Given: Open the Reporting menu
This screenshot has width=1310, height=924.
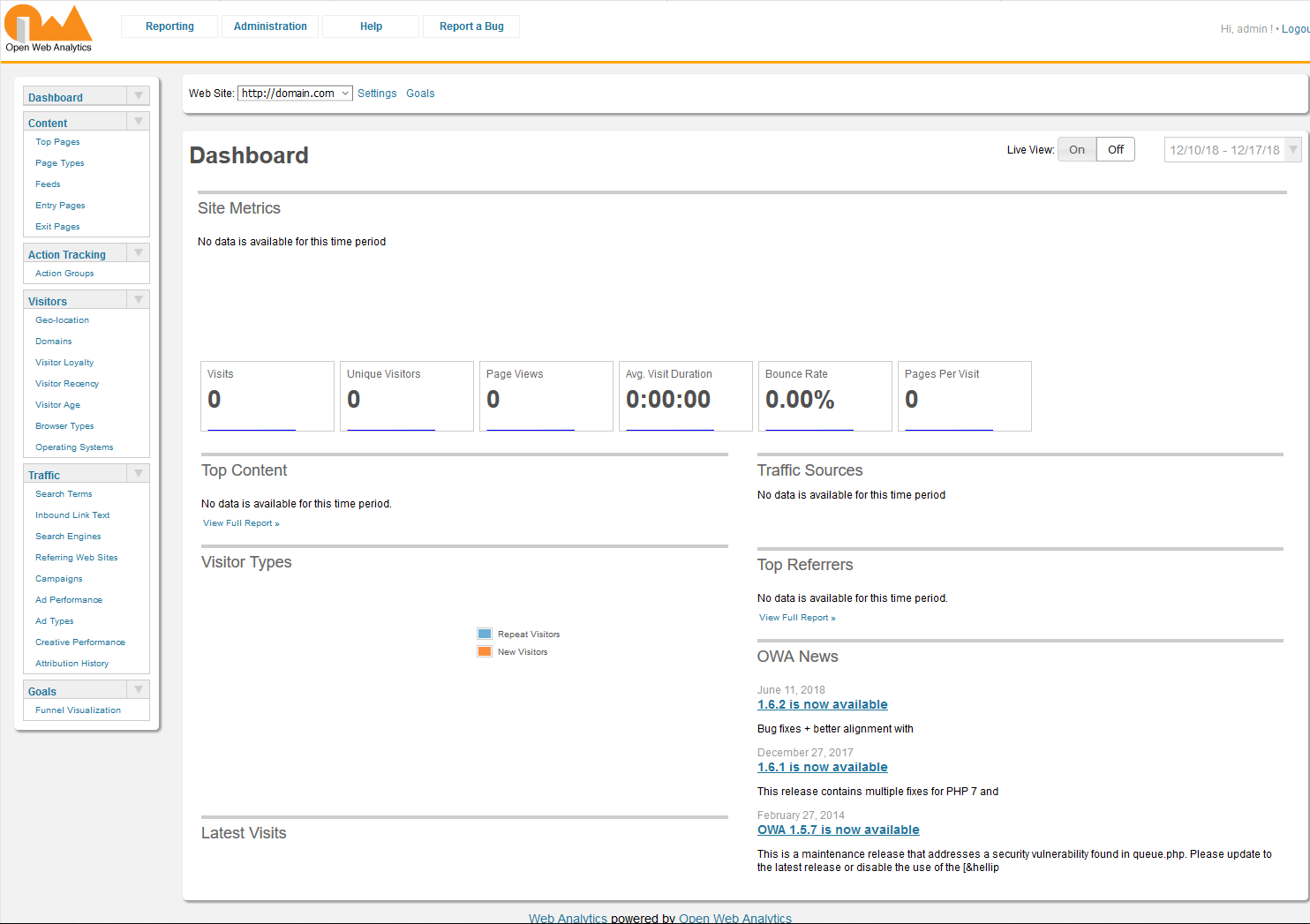Looking at the screenshot, I should [x=169, y=26].
